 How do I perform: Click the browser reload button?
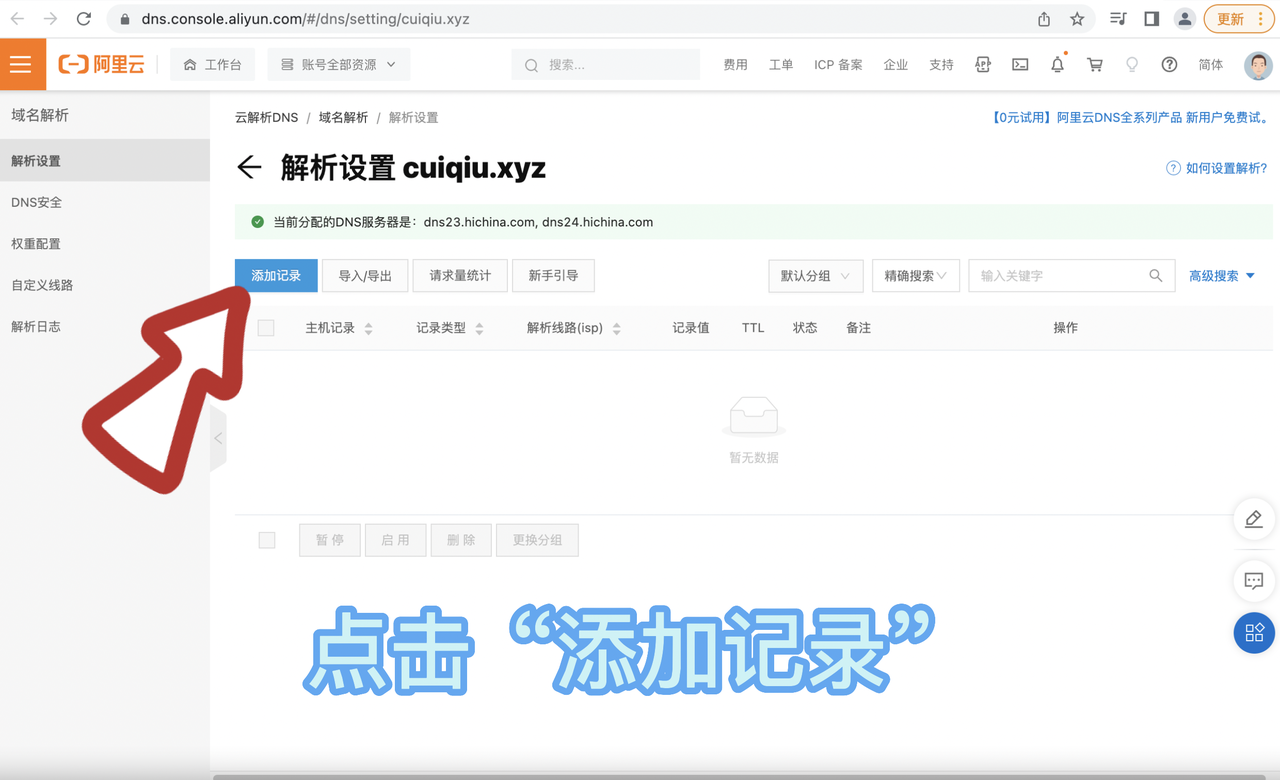84,19
